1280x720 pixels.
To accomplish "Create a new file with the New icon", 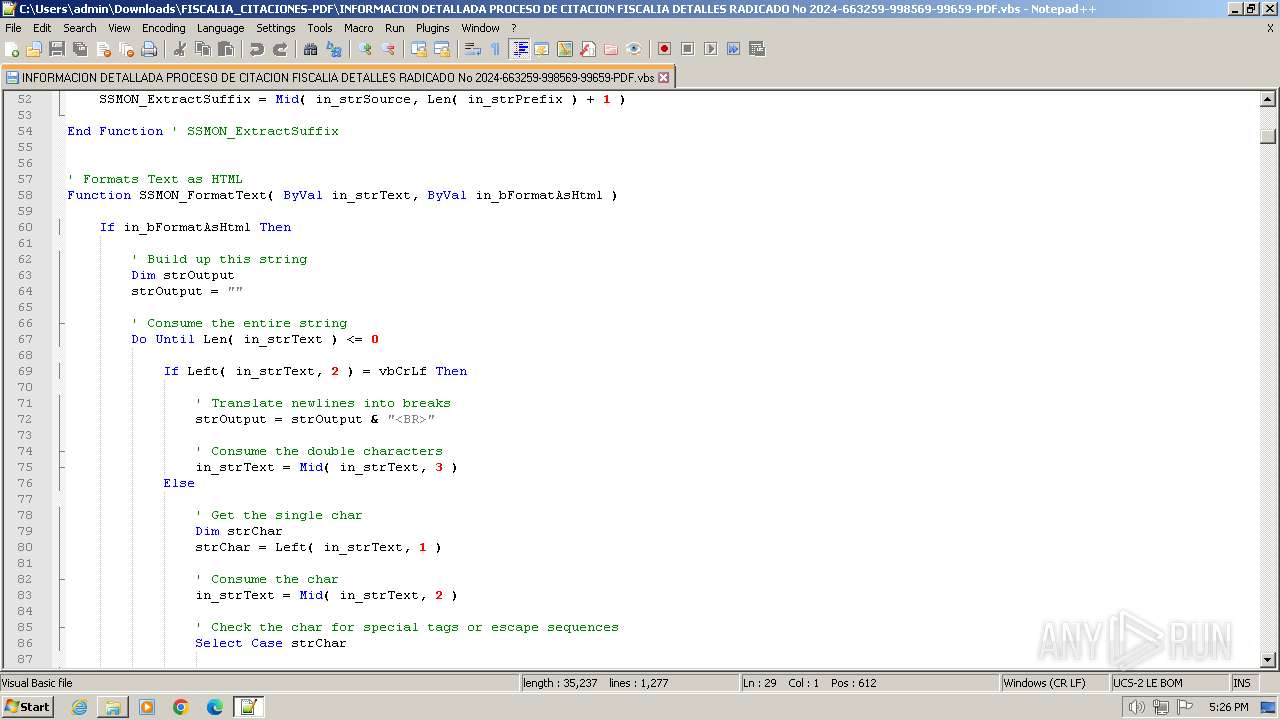I will [x=12, y=49].
